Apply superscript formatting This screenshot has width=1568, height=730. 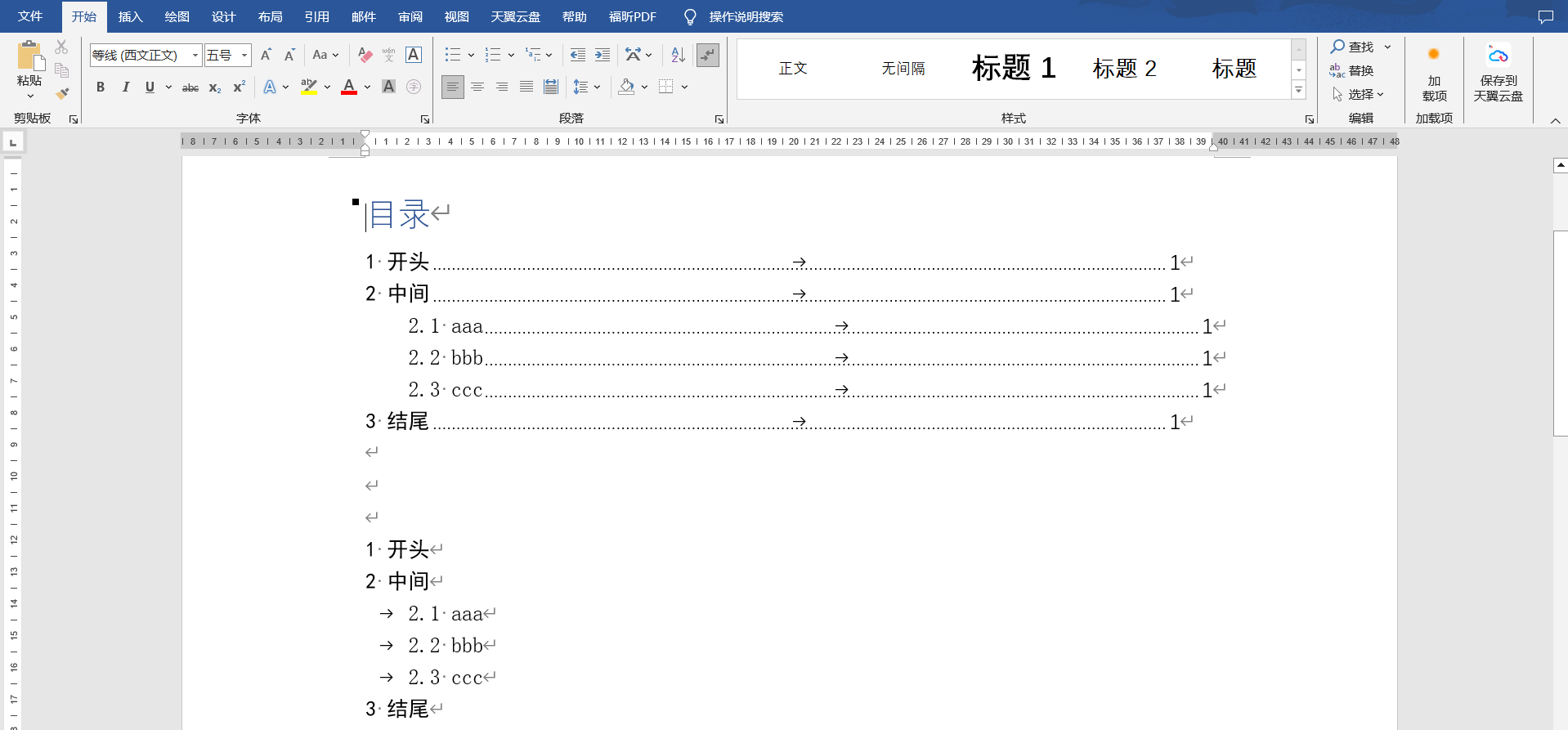tap(239, 87)
